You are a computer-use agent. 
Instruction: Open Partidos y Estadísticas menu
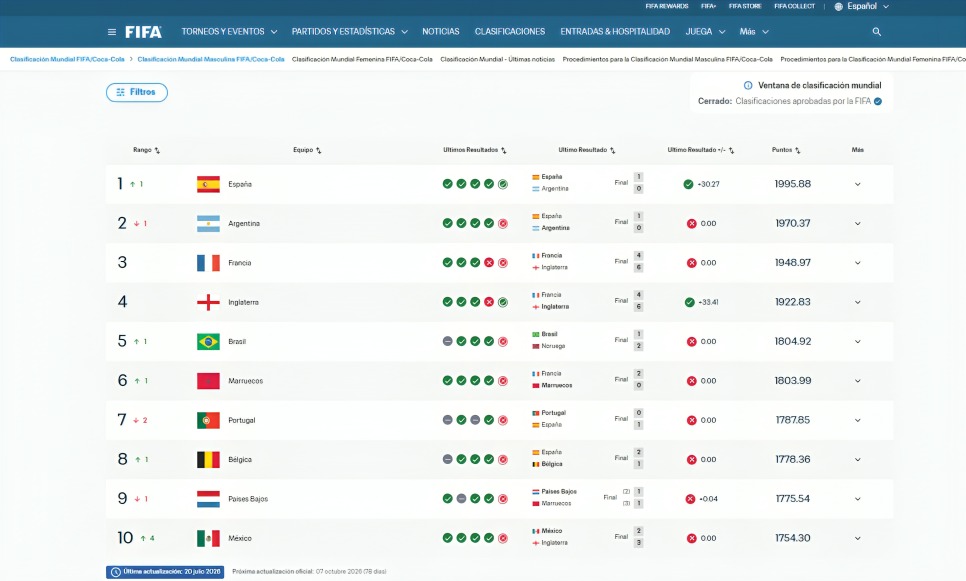[x=349, y=31]
